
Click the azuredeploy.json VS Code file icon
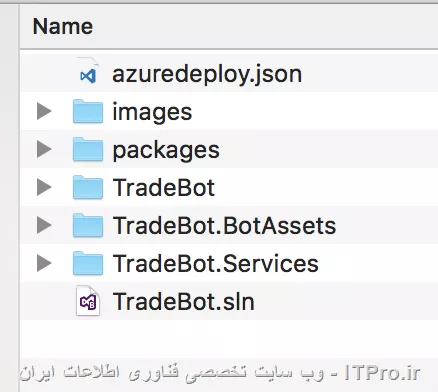tap(88, 73)
